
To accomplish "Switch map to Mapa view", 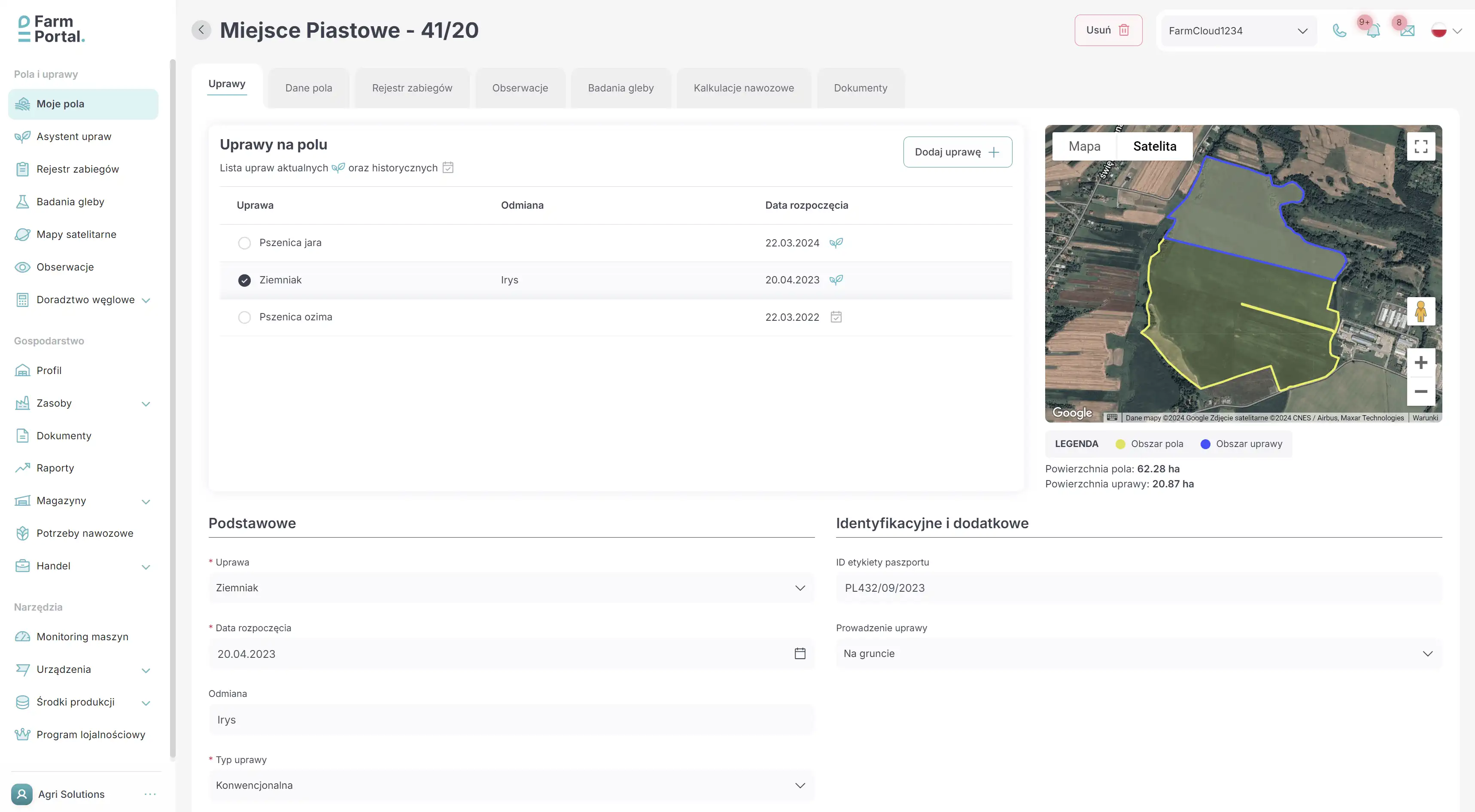I will [1084, 146].
